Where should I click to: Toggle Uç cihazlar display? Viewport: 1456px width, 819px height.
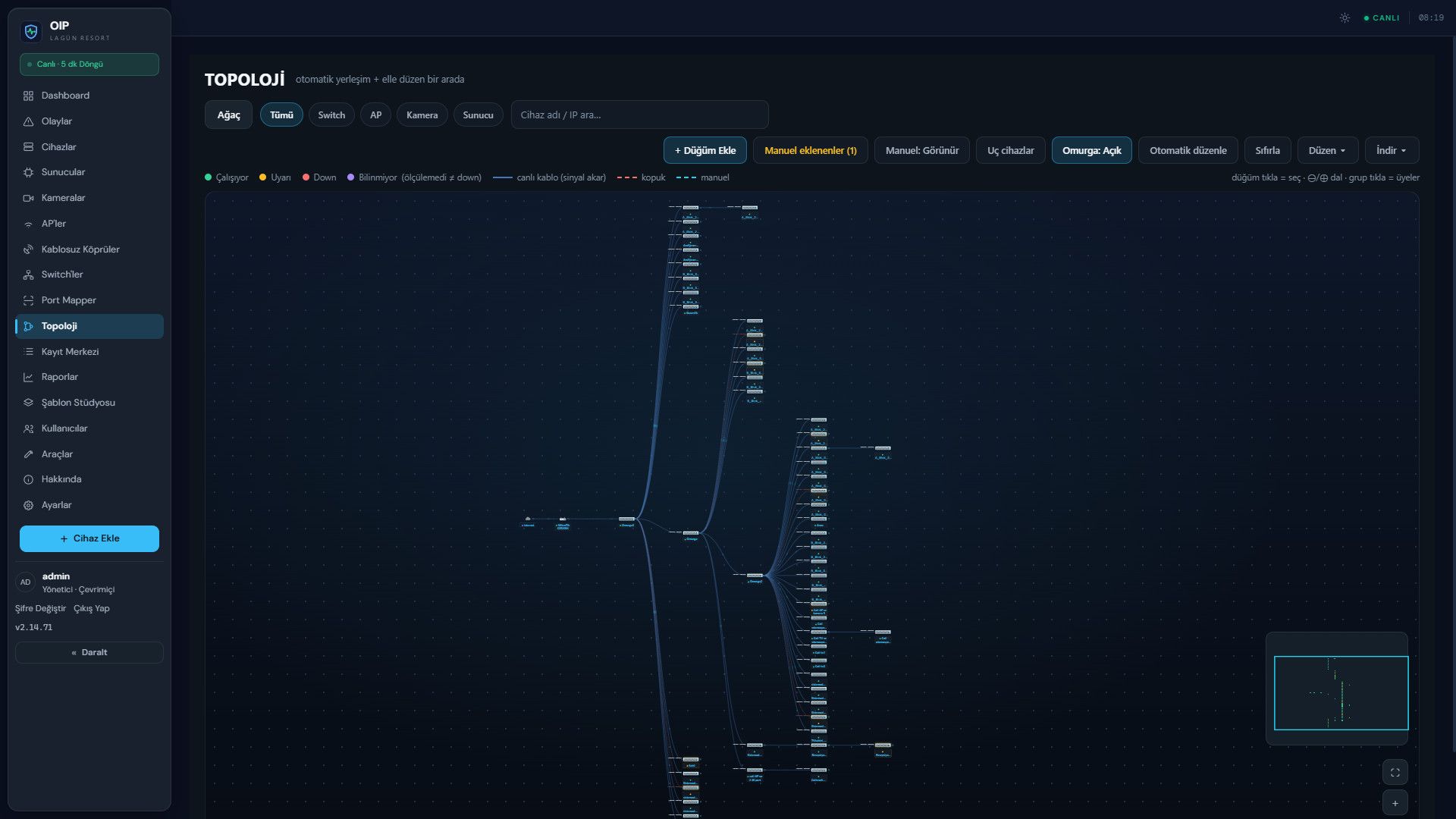pos(1010,150)
